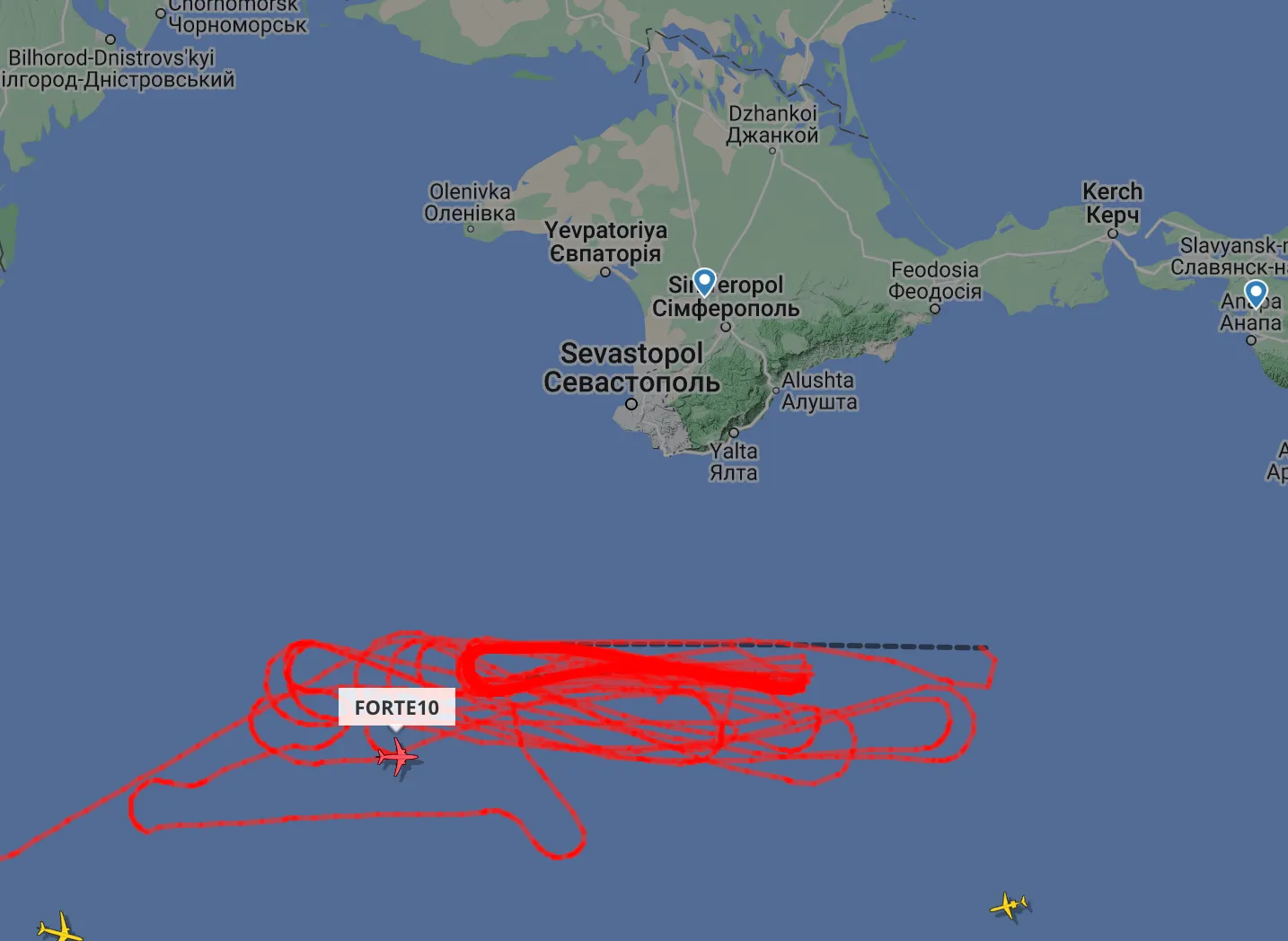This screenshot has height=941, width=1288.
Task: Click the Dzhankoi city marker circle
Action: (x=772, y=151)
